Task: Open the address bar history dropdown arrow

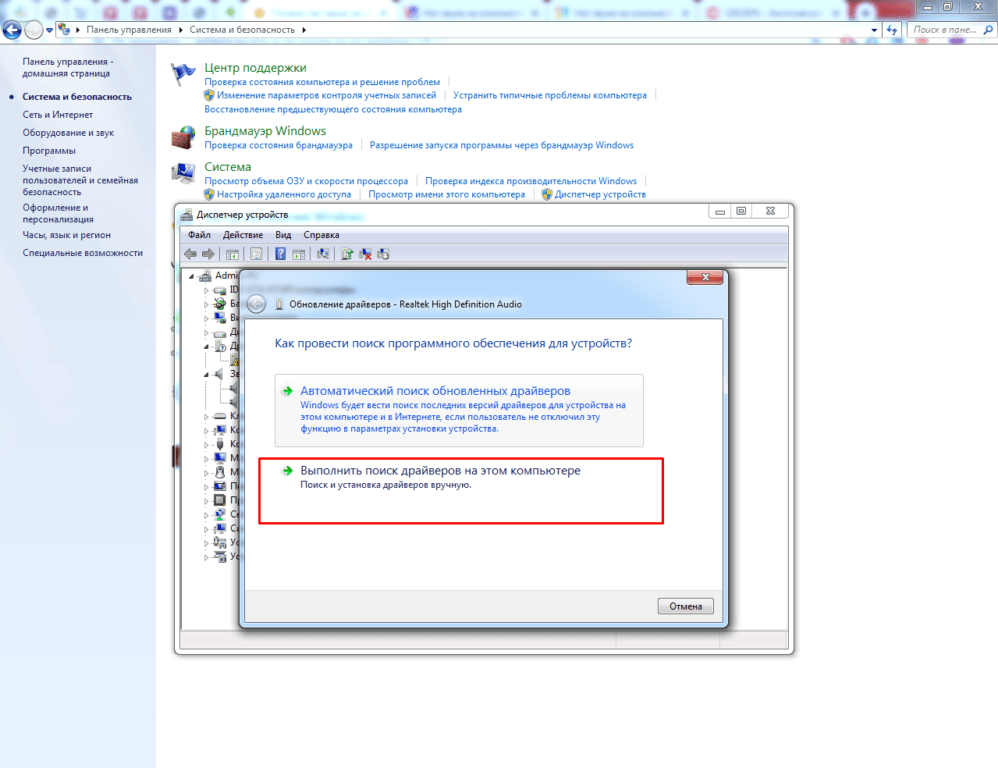Action: coord(874,30)
